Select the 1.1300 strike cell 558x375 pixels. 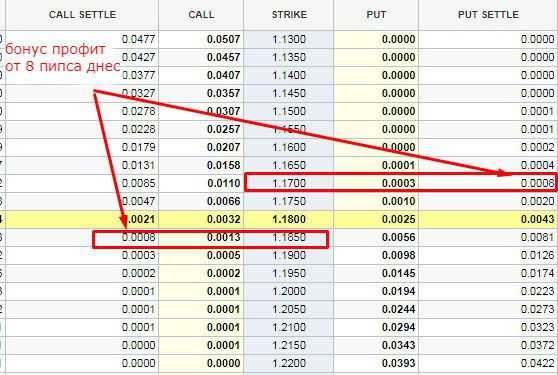[x=289, y=39]
